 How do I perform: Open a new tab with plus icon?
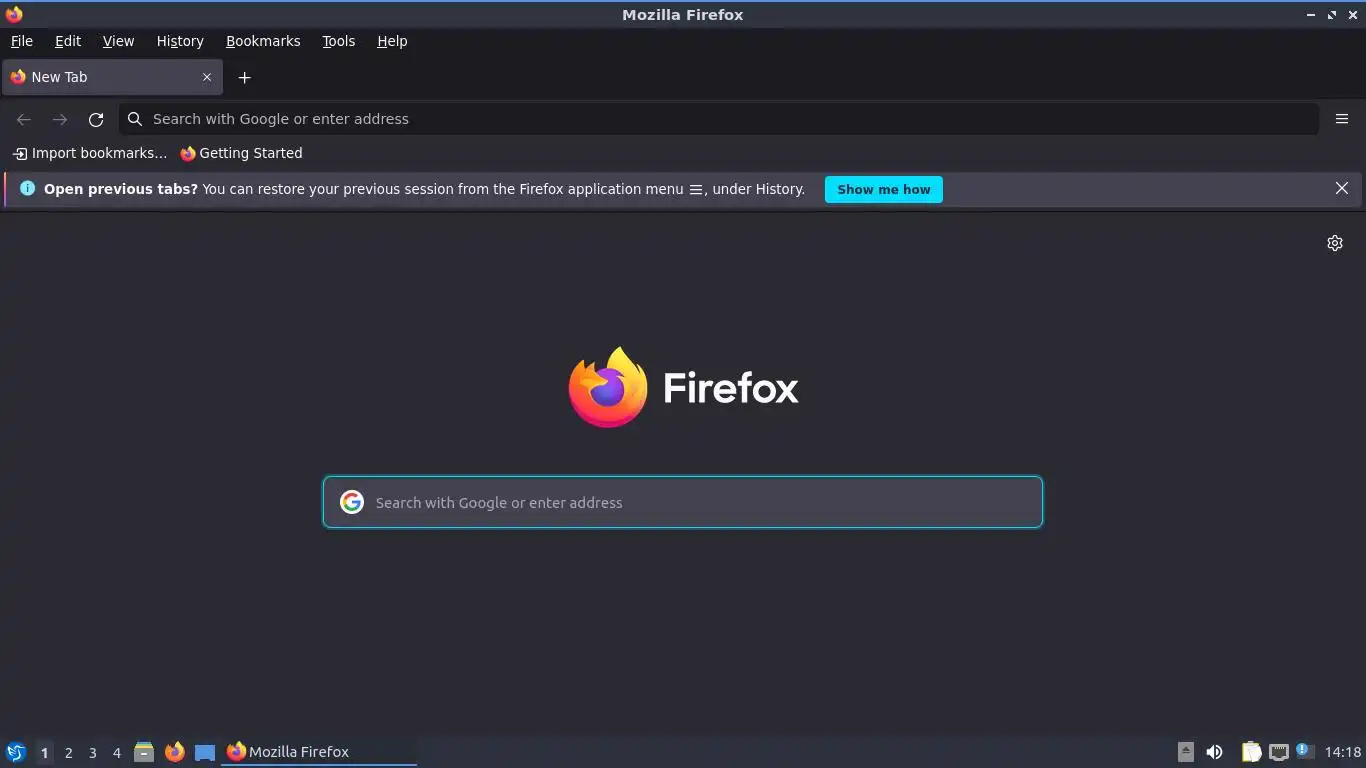point(244,77)
